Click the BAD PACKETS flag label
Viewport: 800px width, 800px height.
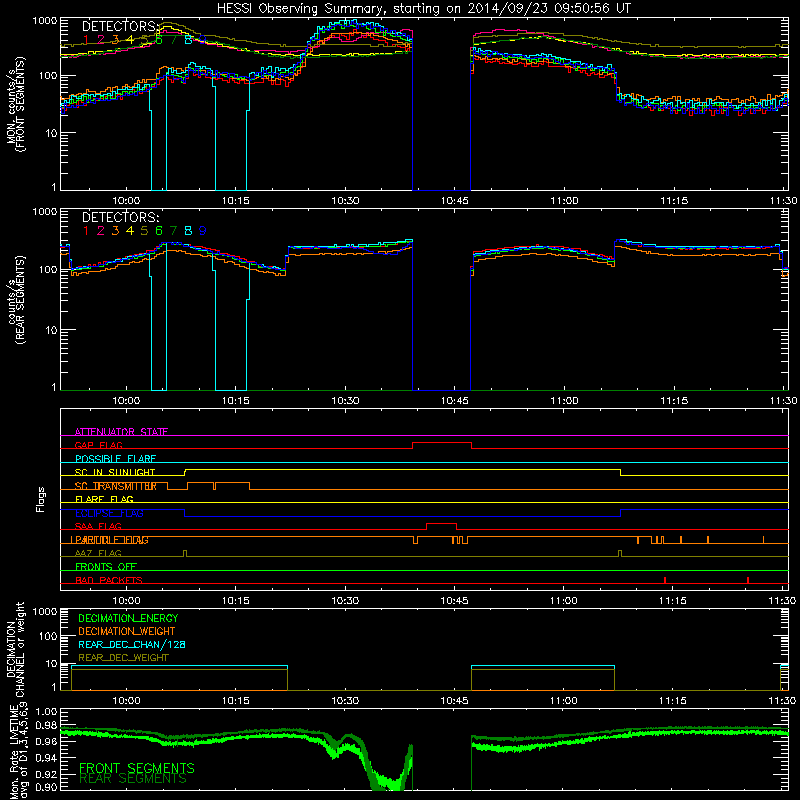coord(109,580)
